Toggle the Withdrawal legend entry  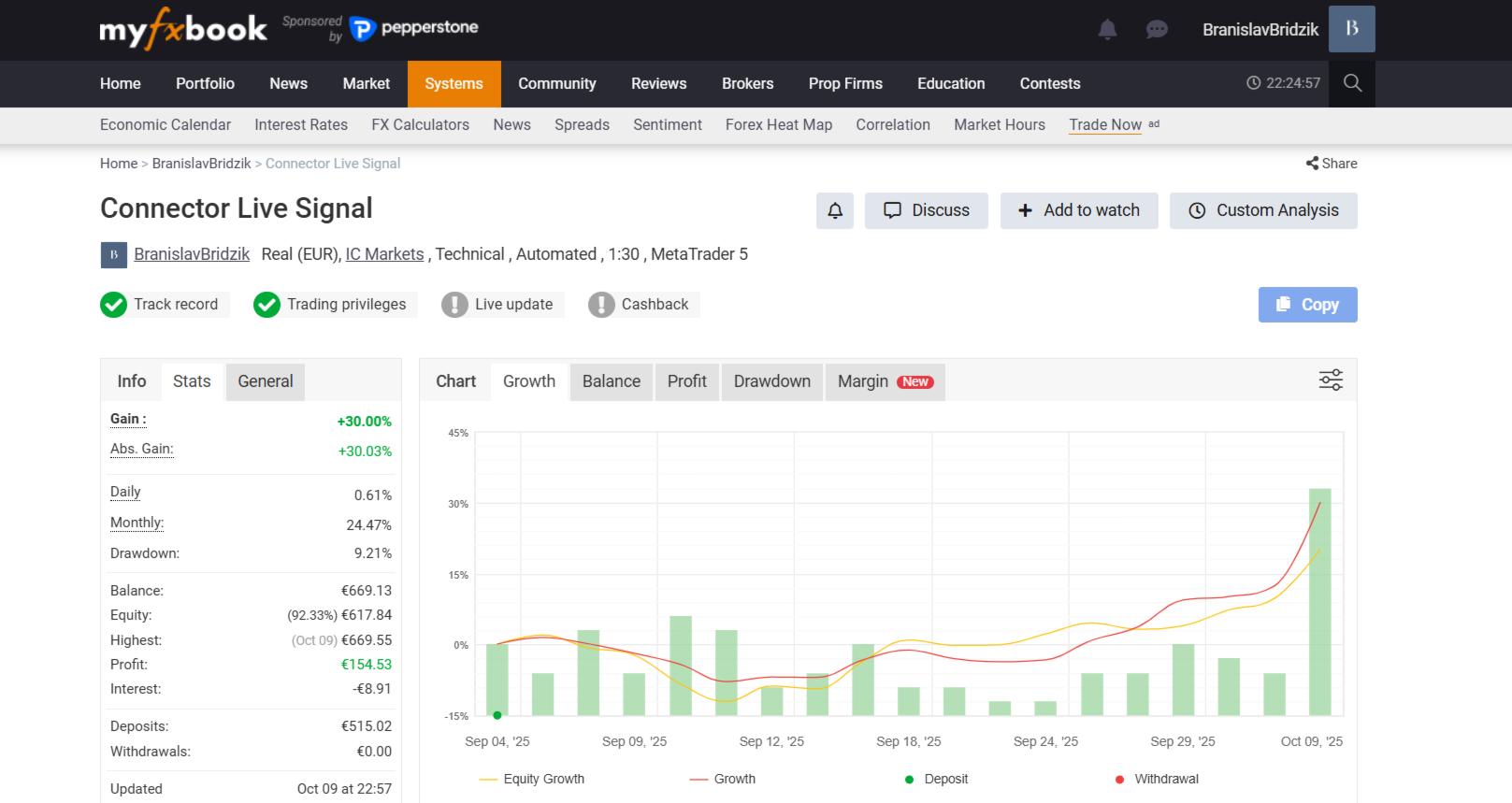click(x=1157, y=779)
